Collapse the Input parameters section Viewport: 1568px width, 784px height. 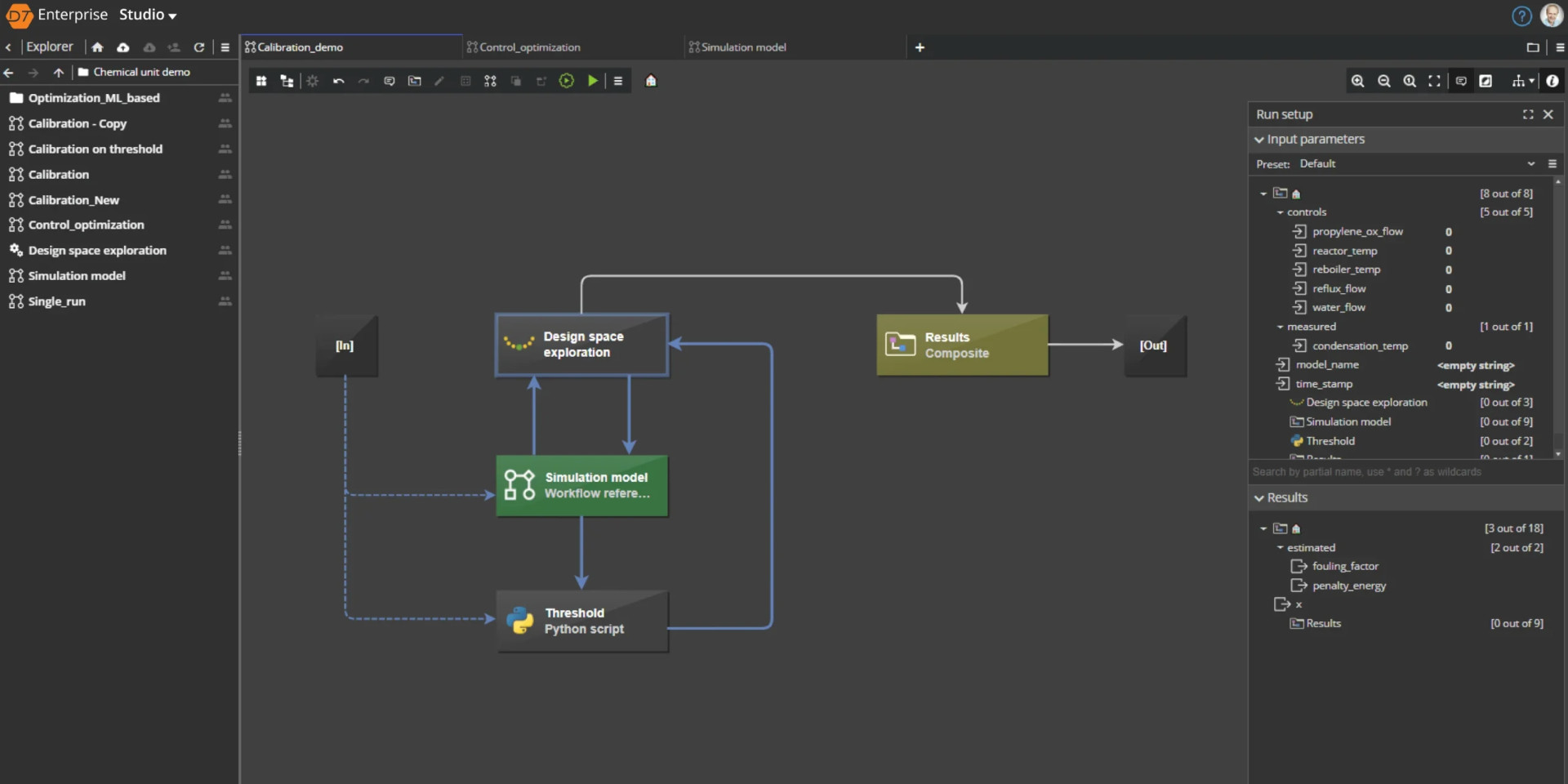(x=1259, y=140)
